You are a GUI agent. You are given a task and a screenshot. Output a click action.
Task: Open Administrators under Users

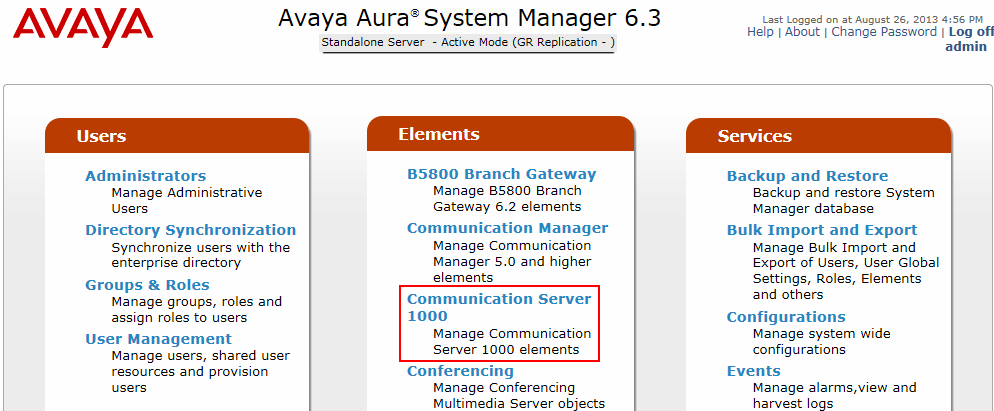146,176
